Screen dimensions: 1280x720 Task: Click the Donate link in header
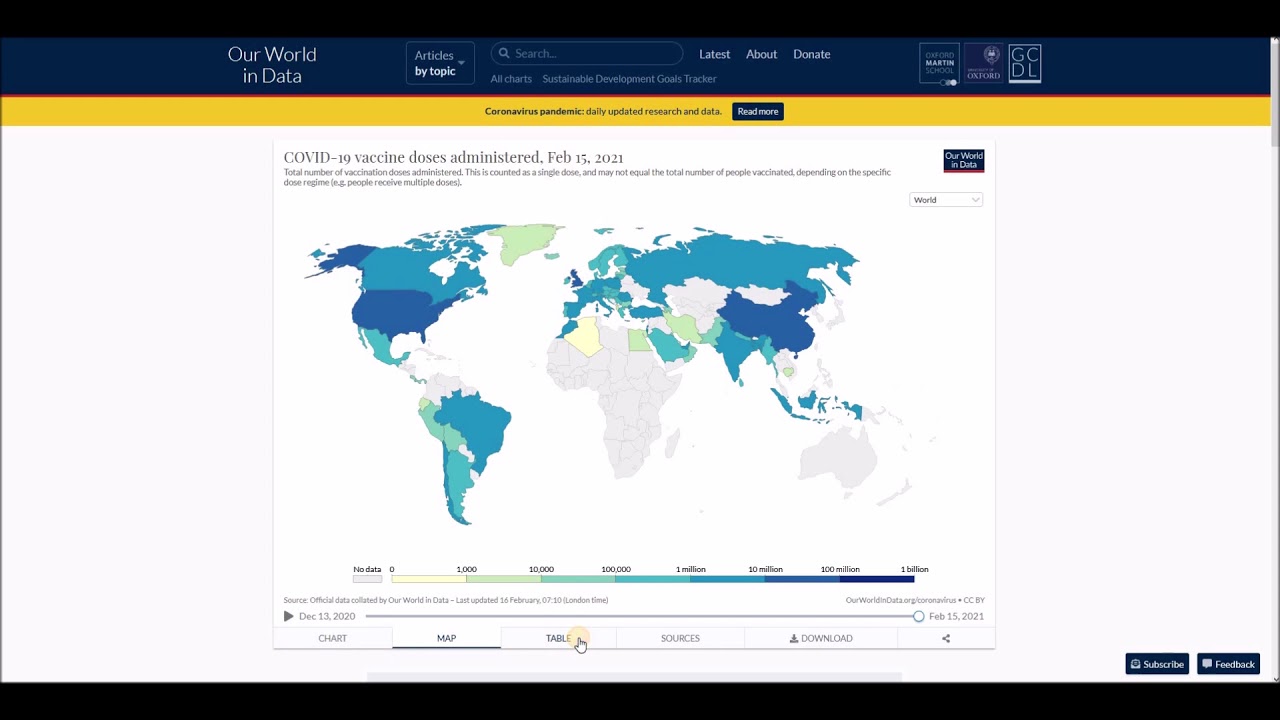click(x=811, y=54)
